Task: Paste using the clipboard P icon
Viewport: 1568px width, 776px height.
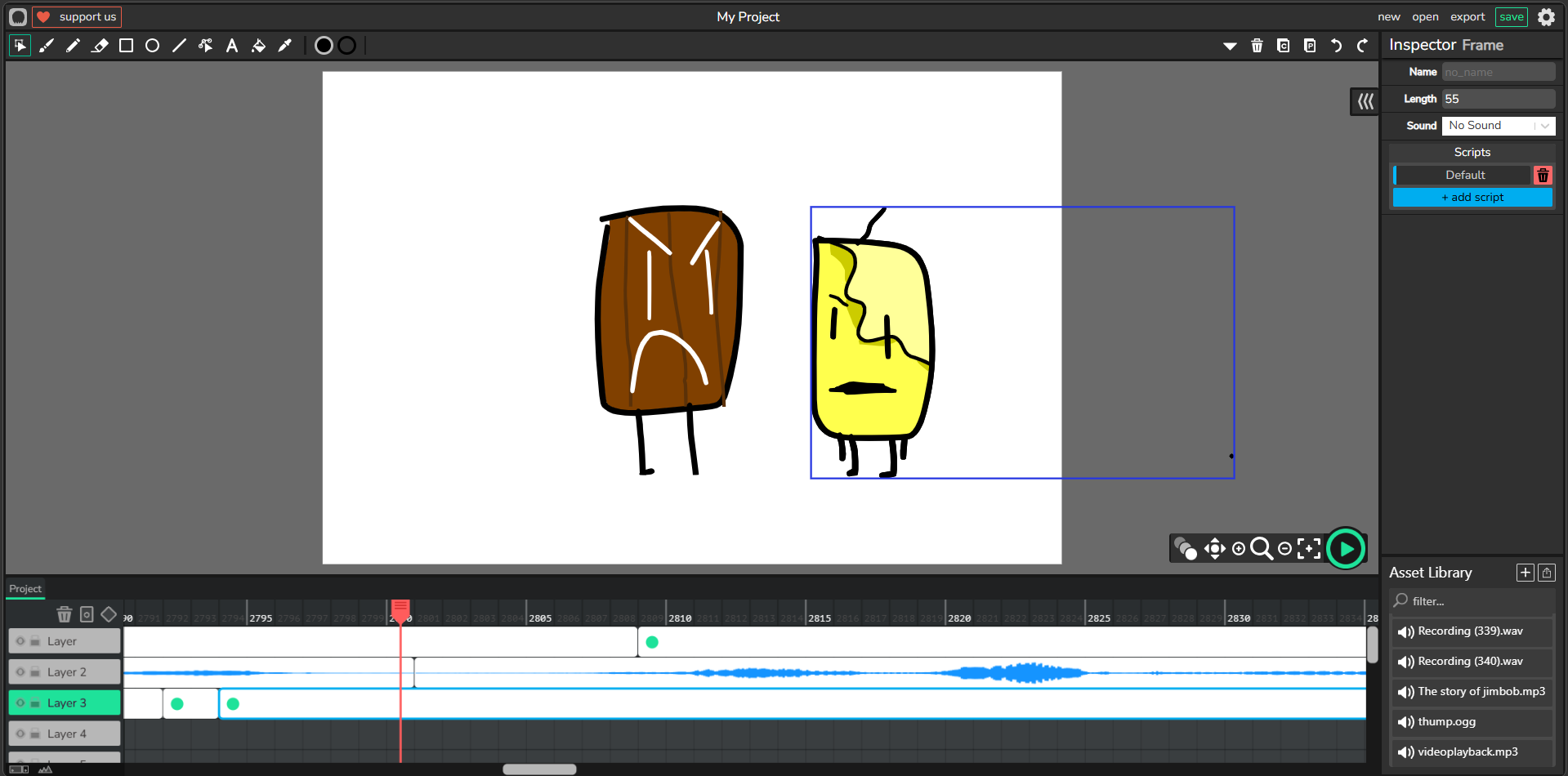Action: [1310, 46]
